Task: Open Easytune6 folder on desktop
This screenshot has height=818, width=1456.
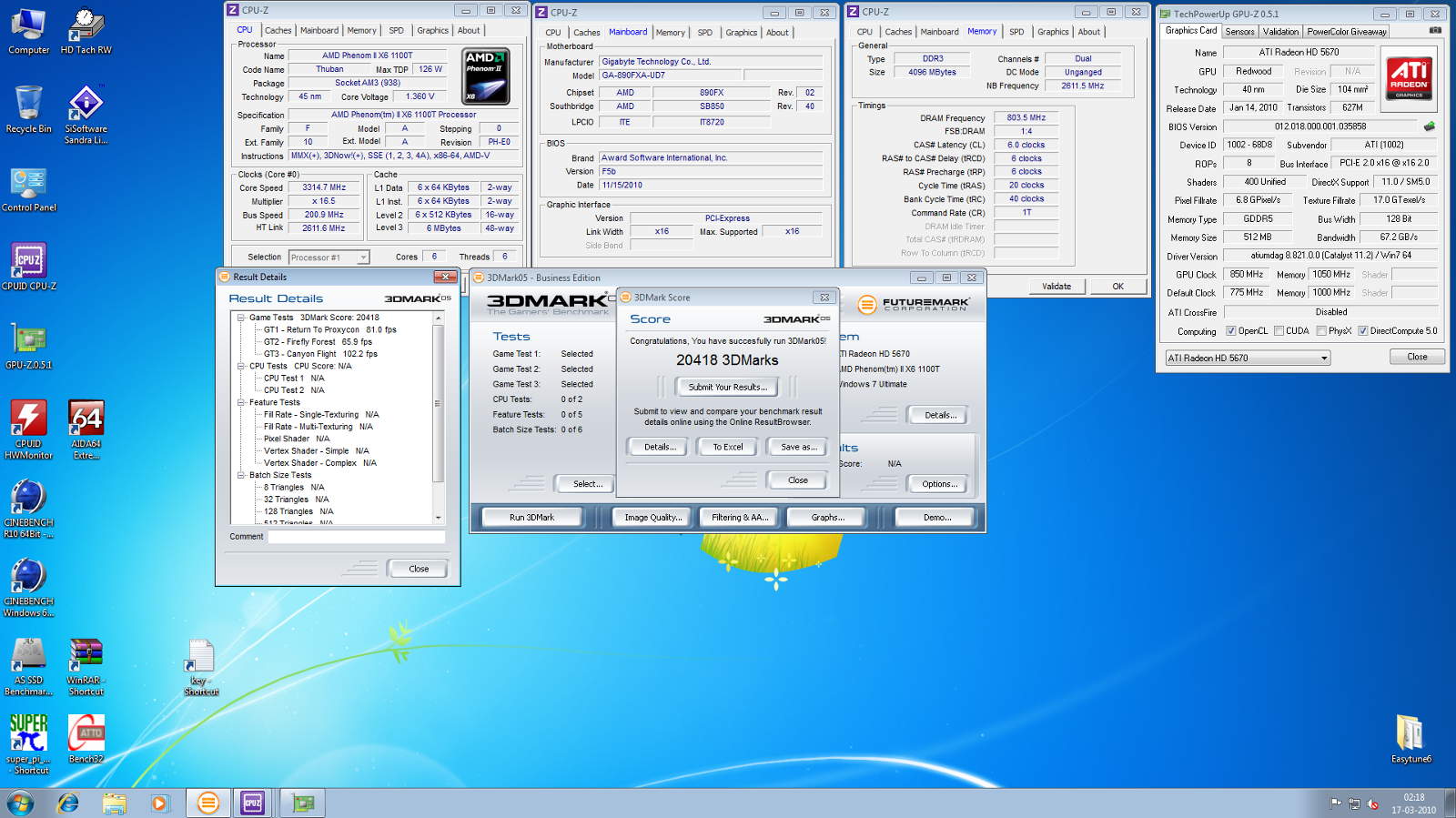Action: 1410,740
